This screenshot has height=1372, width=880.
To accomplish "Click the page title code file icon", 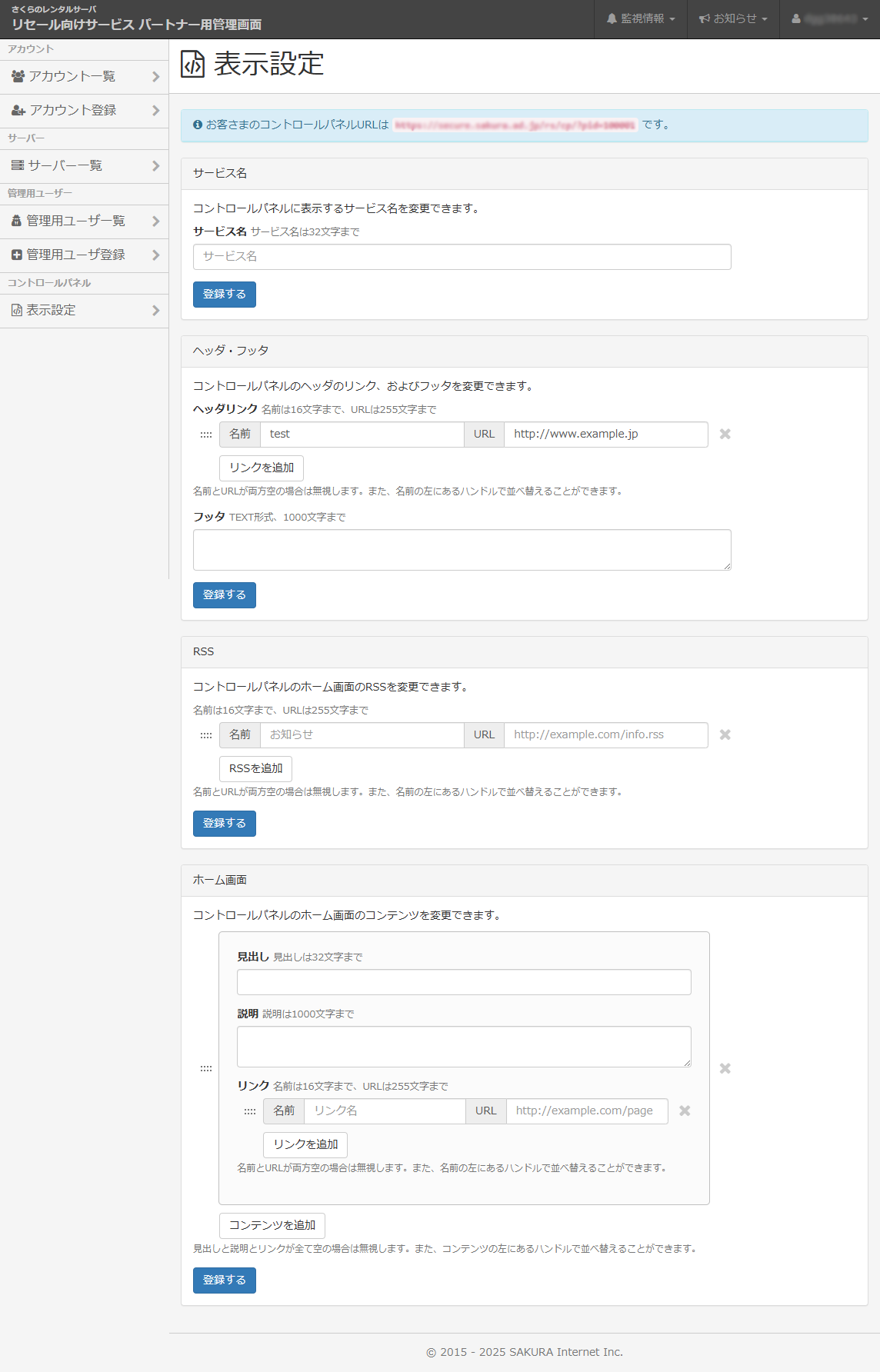I will [x=193, y=64].
